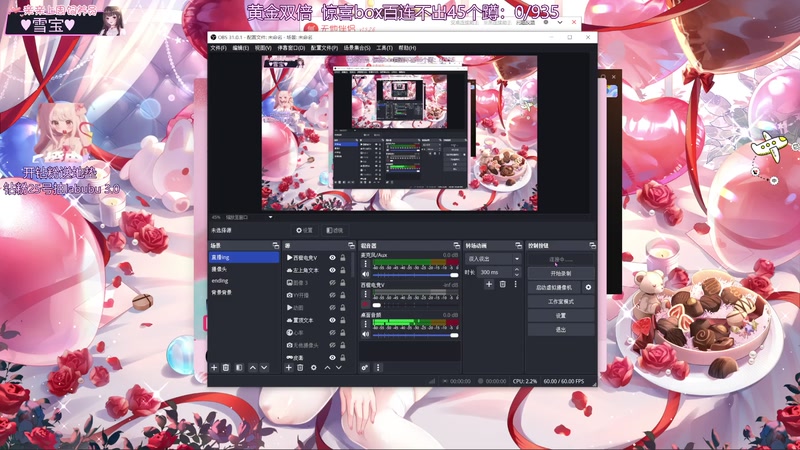The height and width of the screenshot is (450, 800).
Task: Add a new scene with plus icon
Action: (x=214, y=367)
